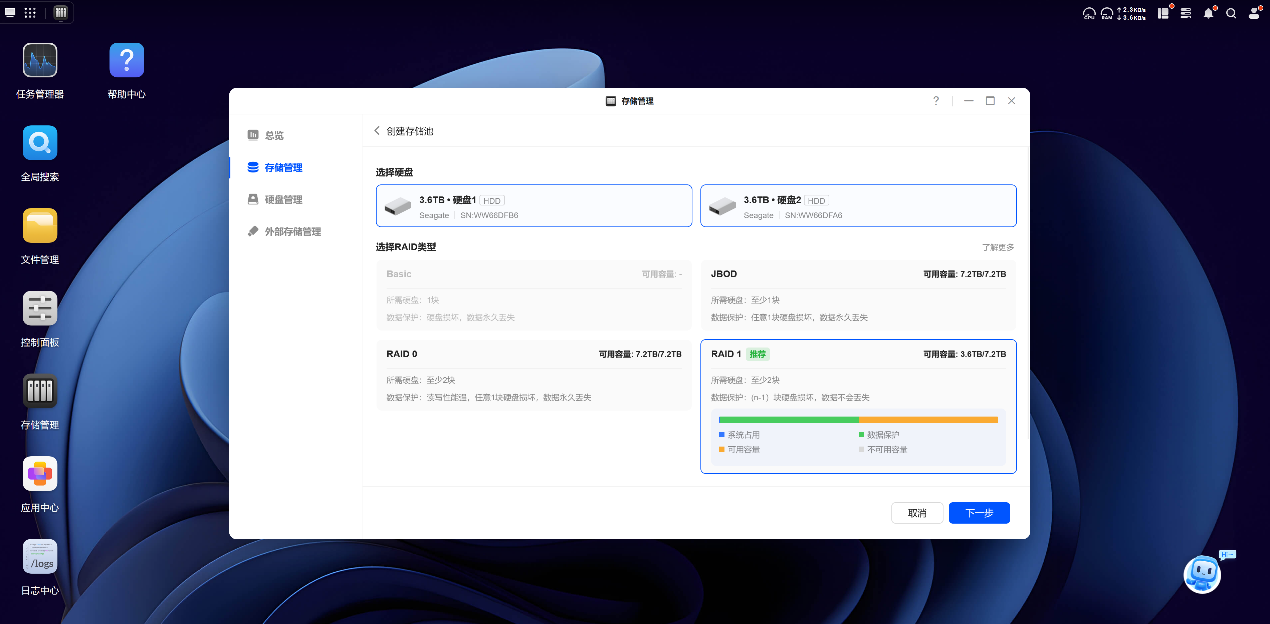Choose the RAID 0 type option
Screen dimensions: 1270x624
point(534,376)
